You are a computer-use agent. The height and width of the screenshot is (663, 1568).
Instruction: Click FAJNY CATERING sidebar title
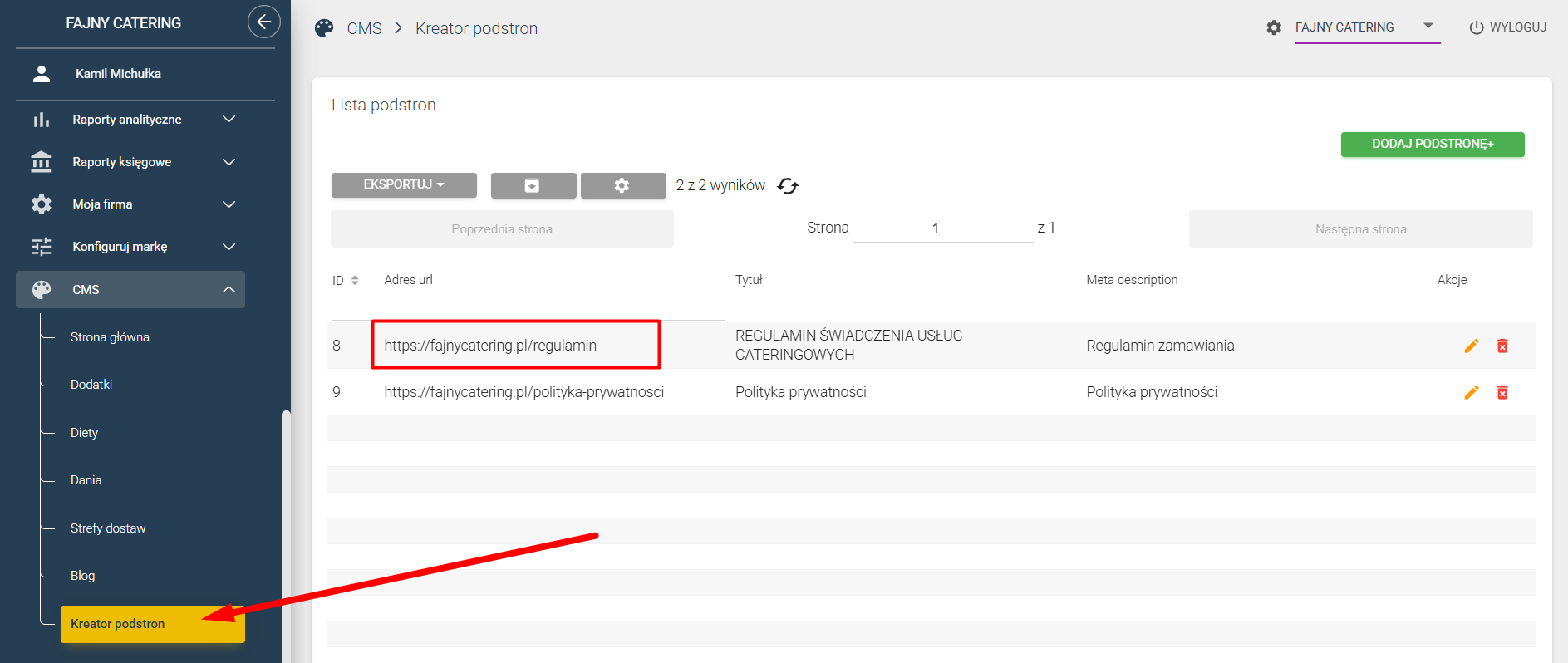tap(123, 23)
